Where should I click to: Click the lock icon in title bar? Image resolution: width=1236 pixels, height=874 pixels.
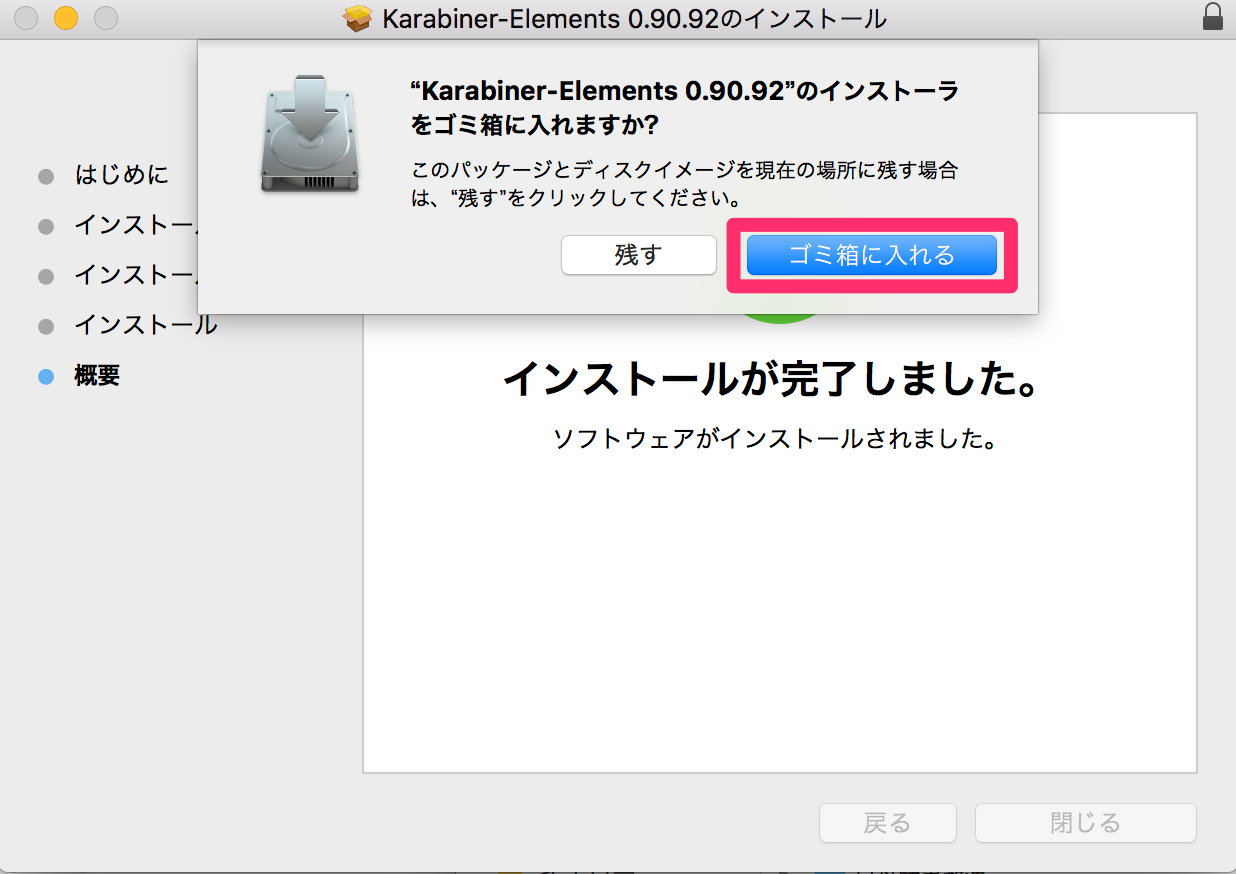click(1213, 18)
